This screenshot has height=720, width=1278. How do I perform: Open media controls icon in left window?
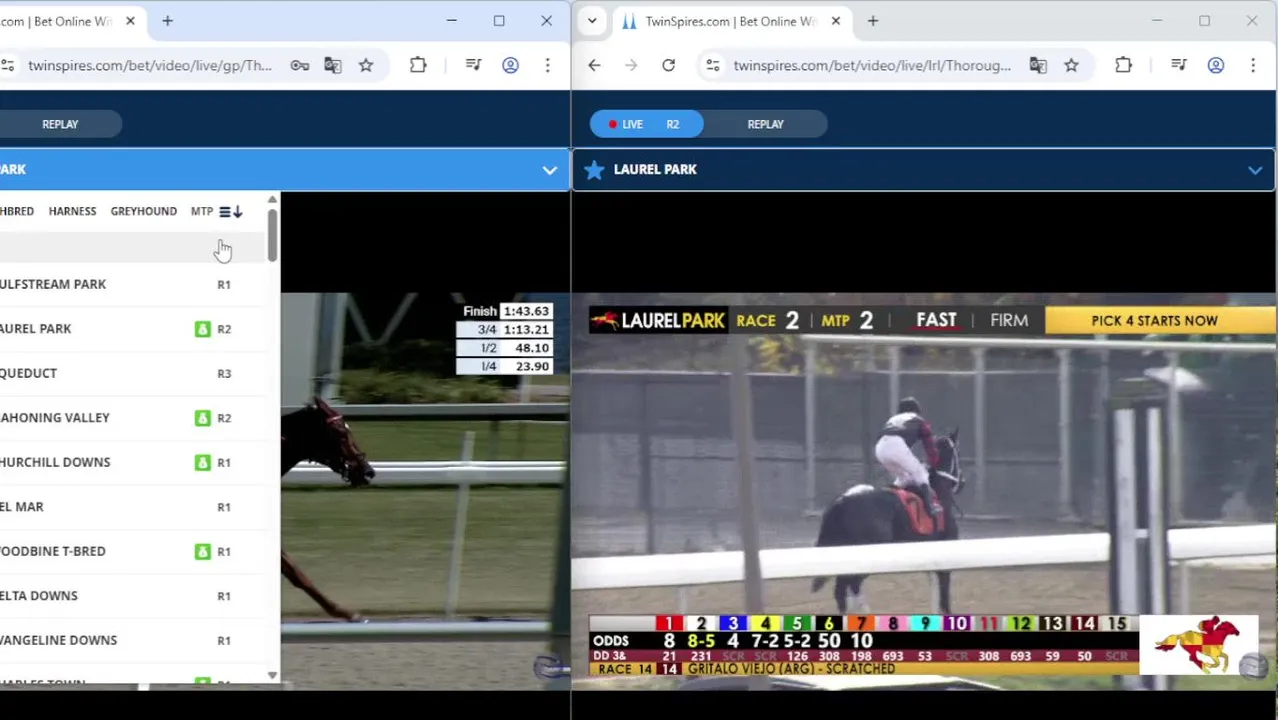pos(474,65)
